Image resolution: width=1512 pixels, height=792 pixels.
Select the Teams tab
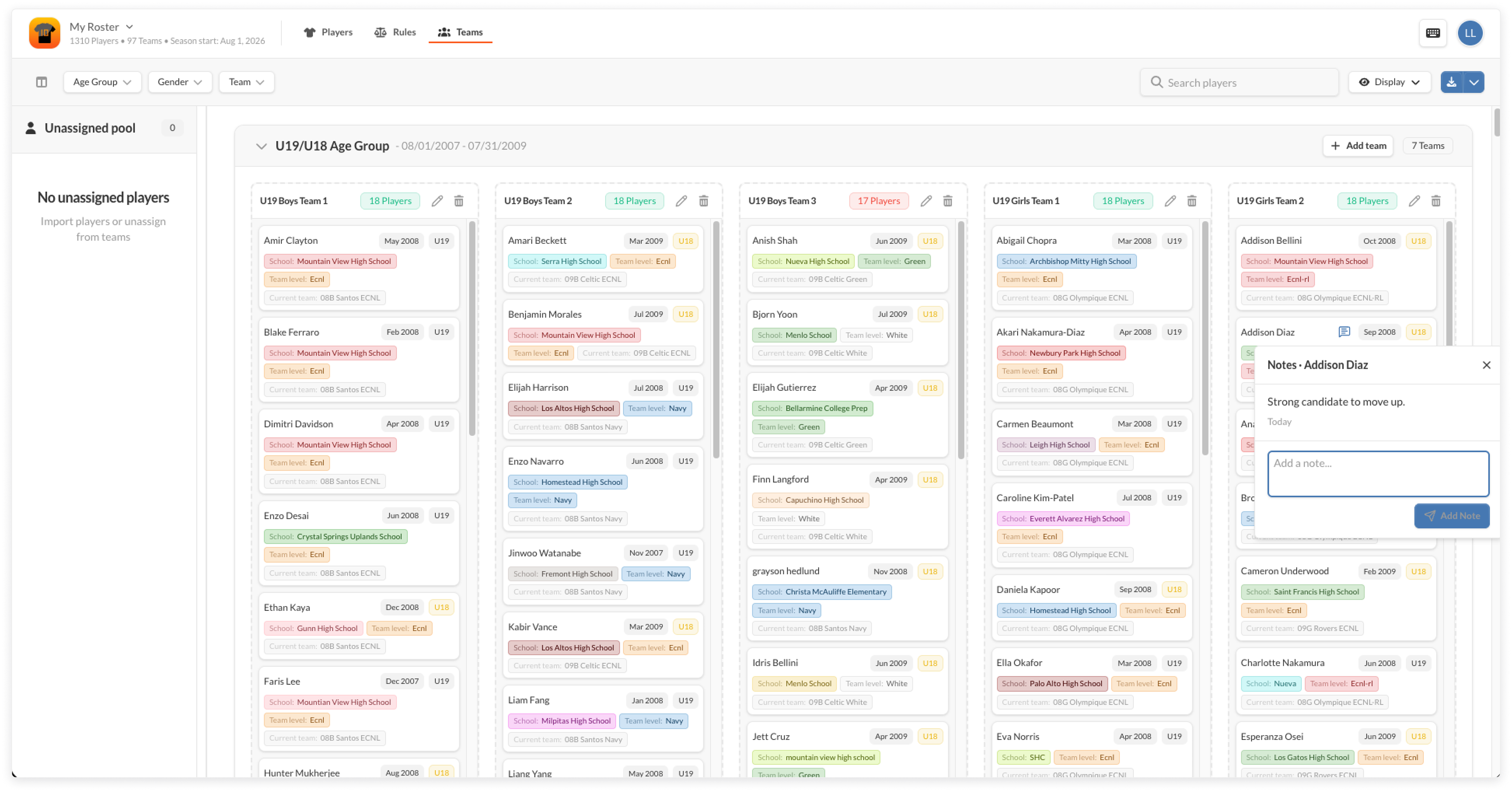click(x=460, y=32)
